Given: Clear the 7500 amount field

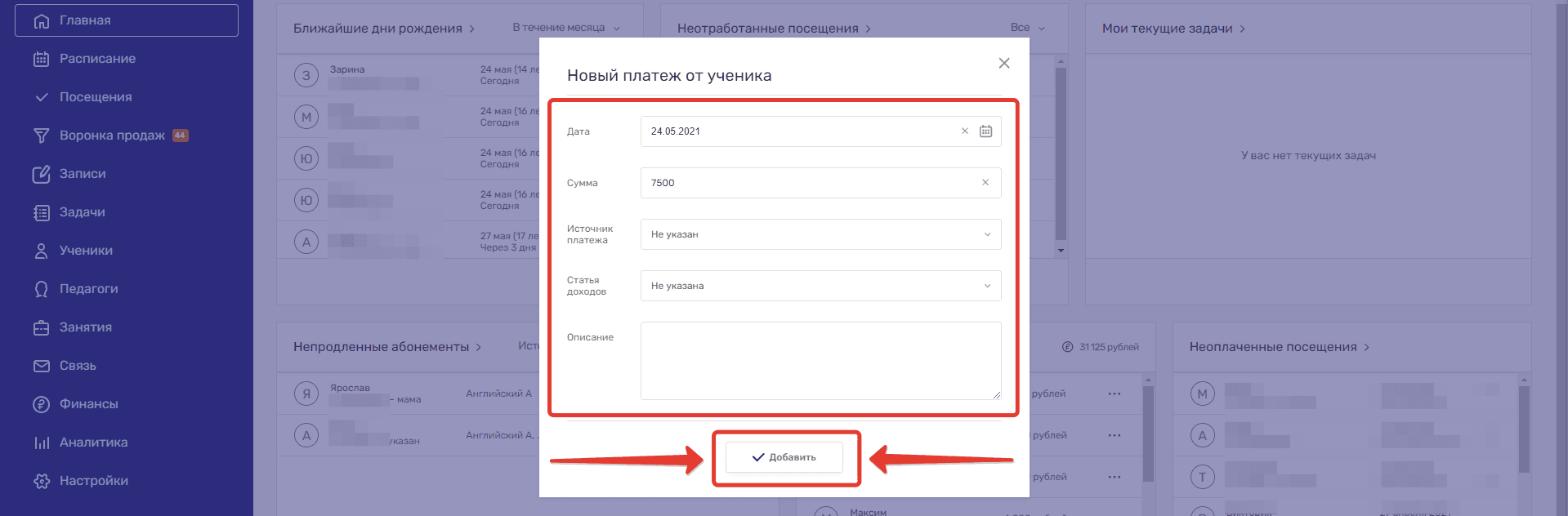Looking at the screenshot, I should [x=985, y=183].
